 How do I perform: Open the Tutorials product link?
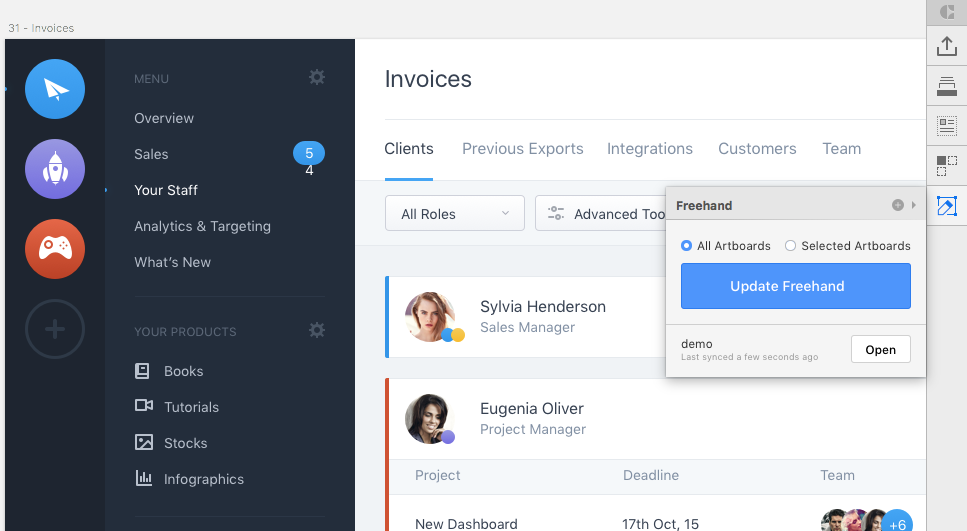tap(191, 407)
